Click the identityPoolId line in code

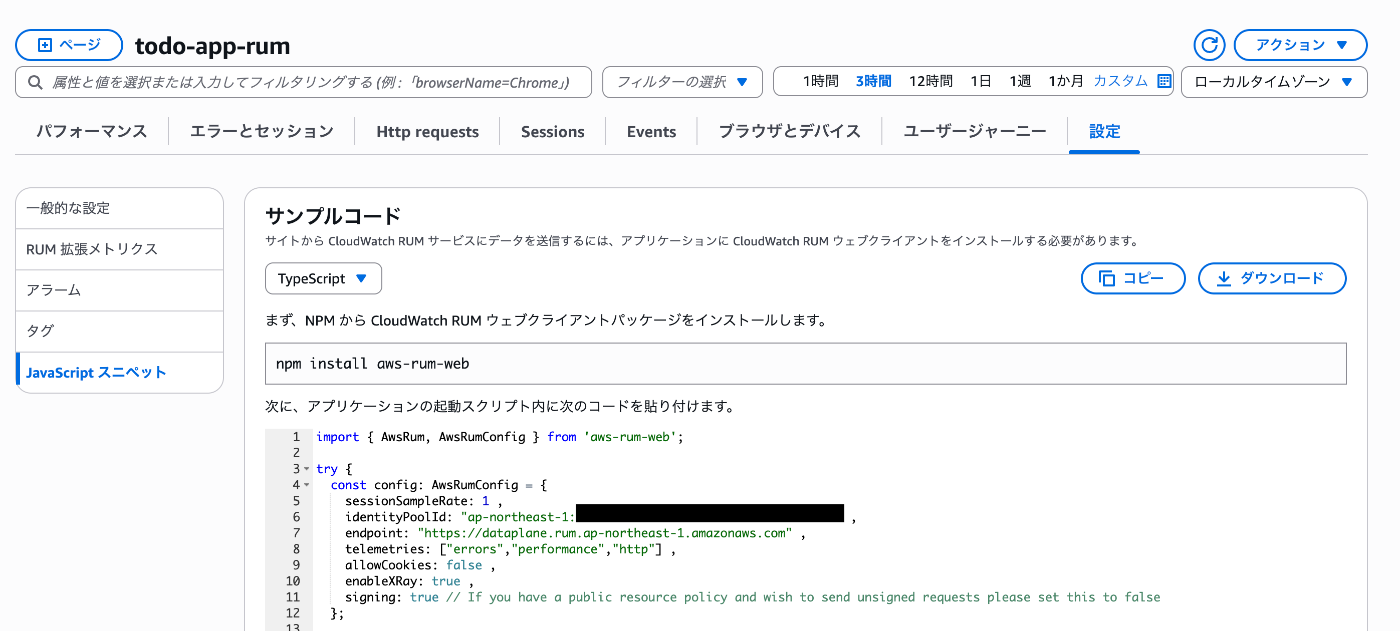600,517
